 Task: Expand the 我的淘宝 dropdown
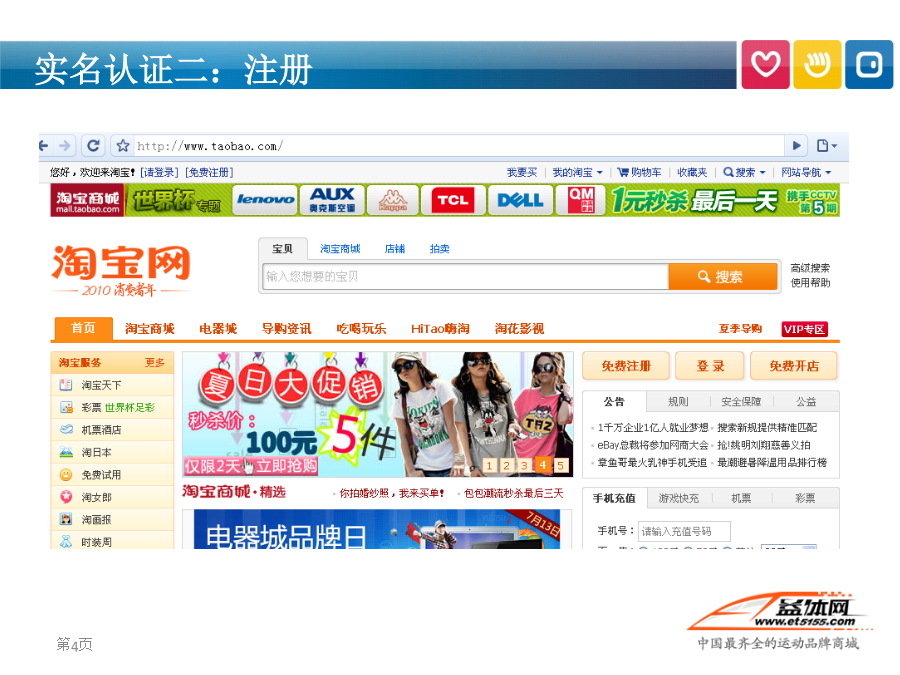tap(577, 172)
